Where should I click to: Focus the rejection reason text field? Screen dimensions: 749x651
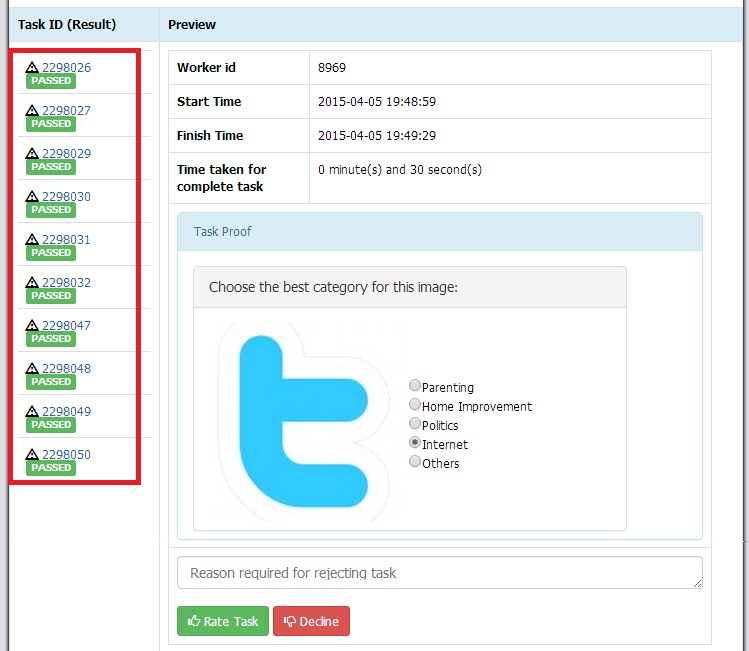(439, 573)
